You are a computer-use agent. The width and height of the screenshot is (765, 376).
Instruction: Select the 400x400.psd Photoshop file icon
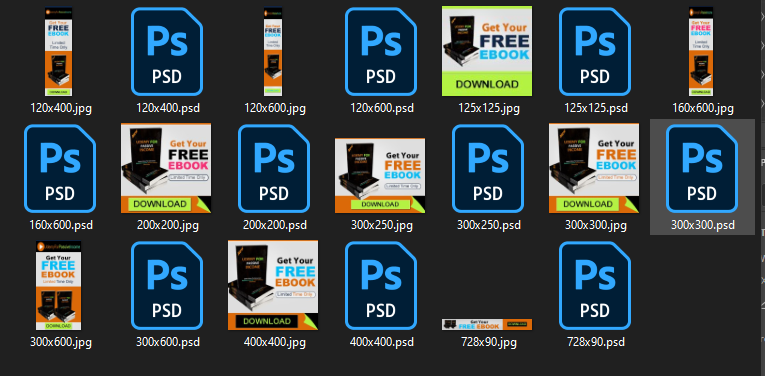coord(381,285)
